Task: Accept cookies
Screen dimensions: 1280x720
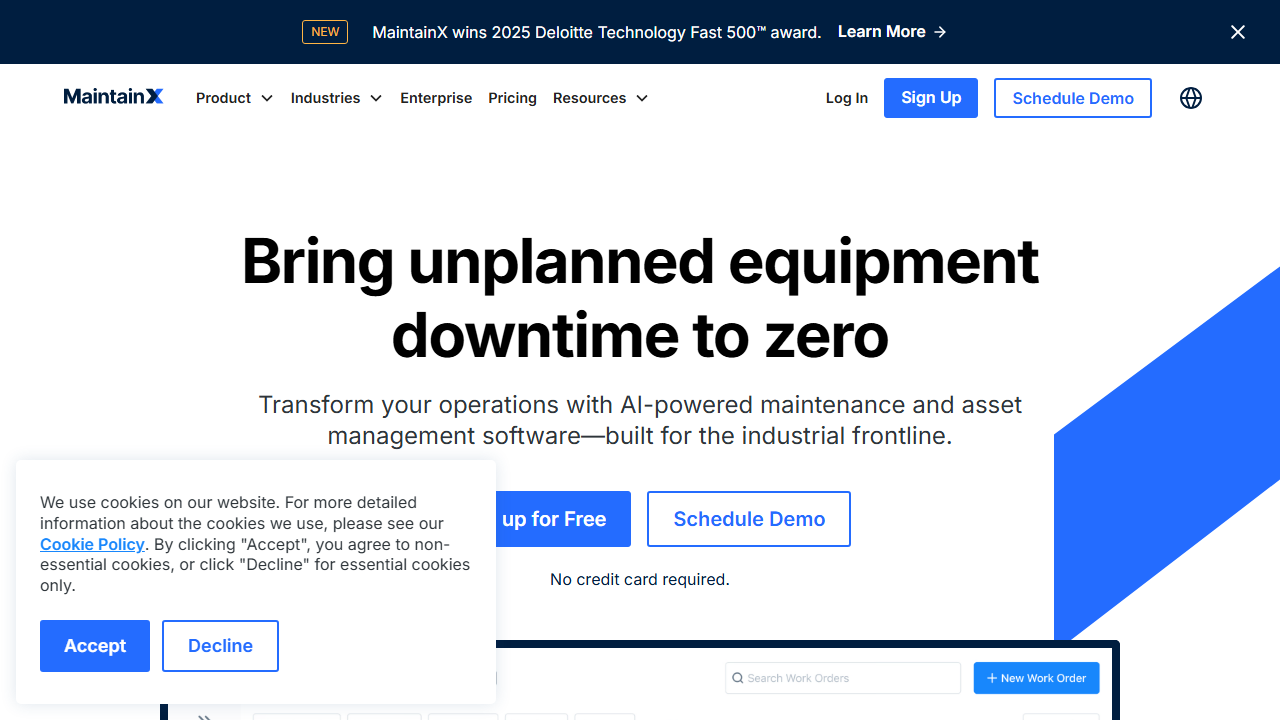Action: 95,646
